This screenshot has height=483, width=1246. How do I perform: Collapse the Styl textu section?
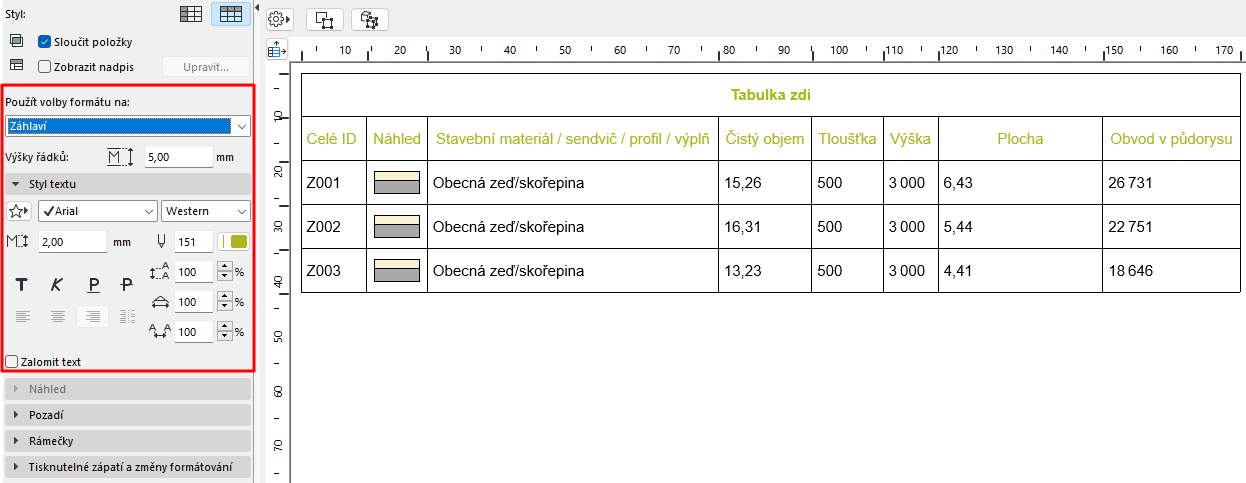coord(128,184)
